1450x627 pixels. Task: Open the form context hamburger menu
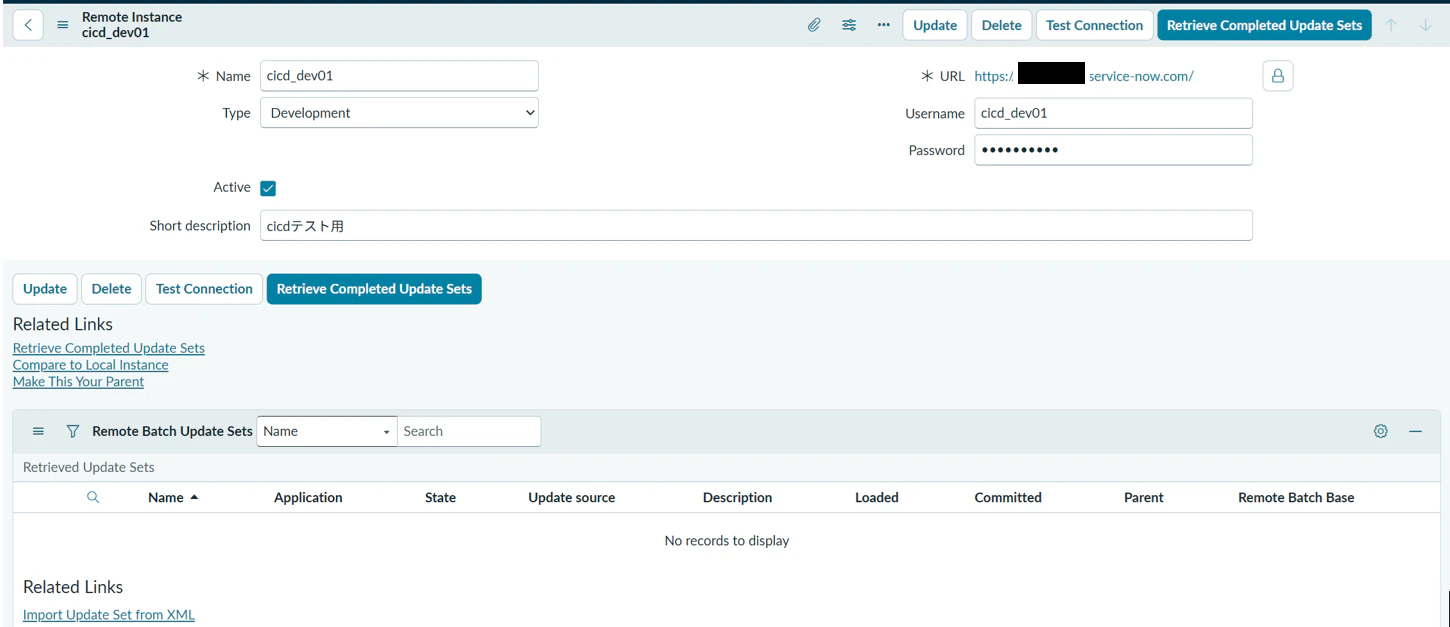[63, 25]
